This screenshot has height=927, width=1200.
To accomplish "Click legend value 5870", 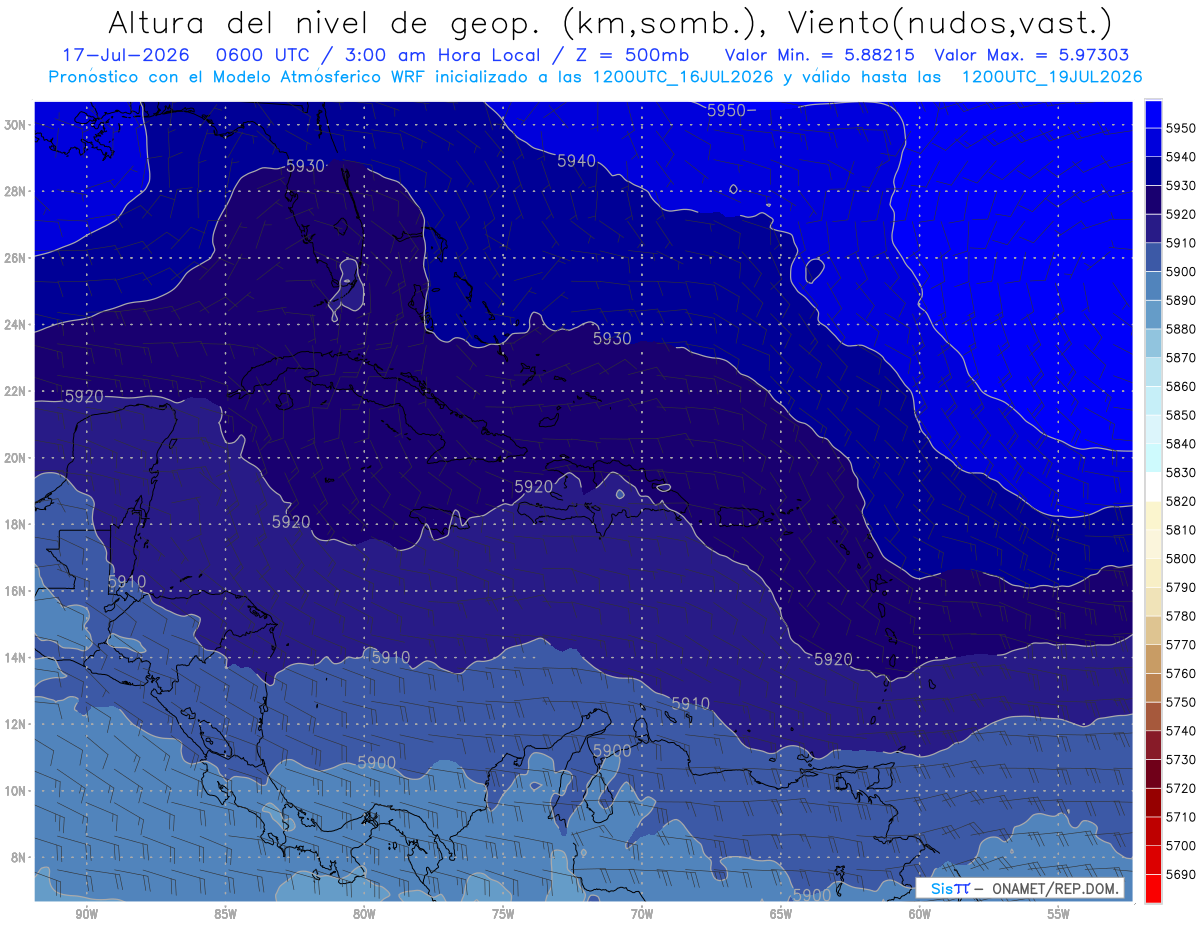I will point(1180,357).
